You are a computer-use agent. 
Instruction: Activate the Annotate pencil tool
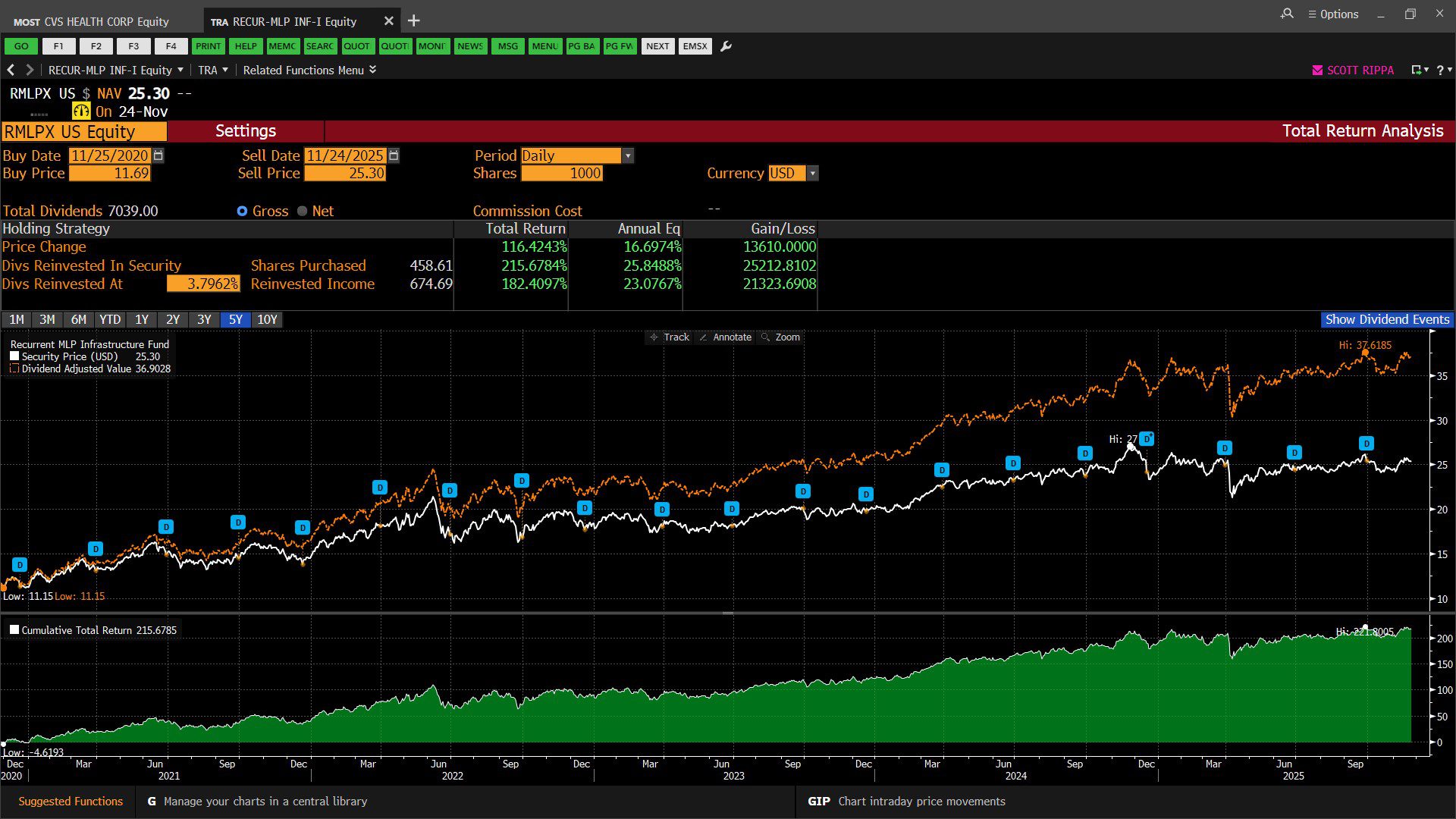pos(725,337)
